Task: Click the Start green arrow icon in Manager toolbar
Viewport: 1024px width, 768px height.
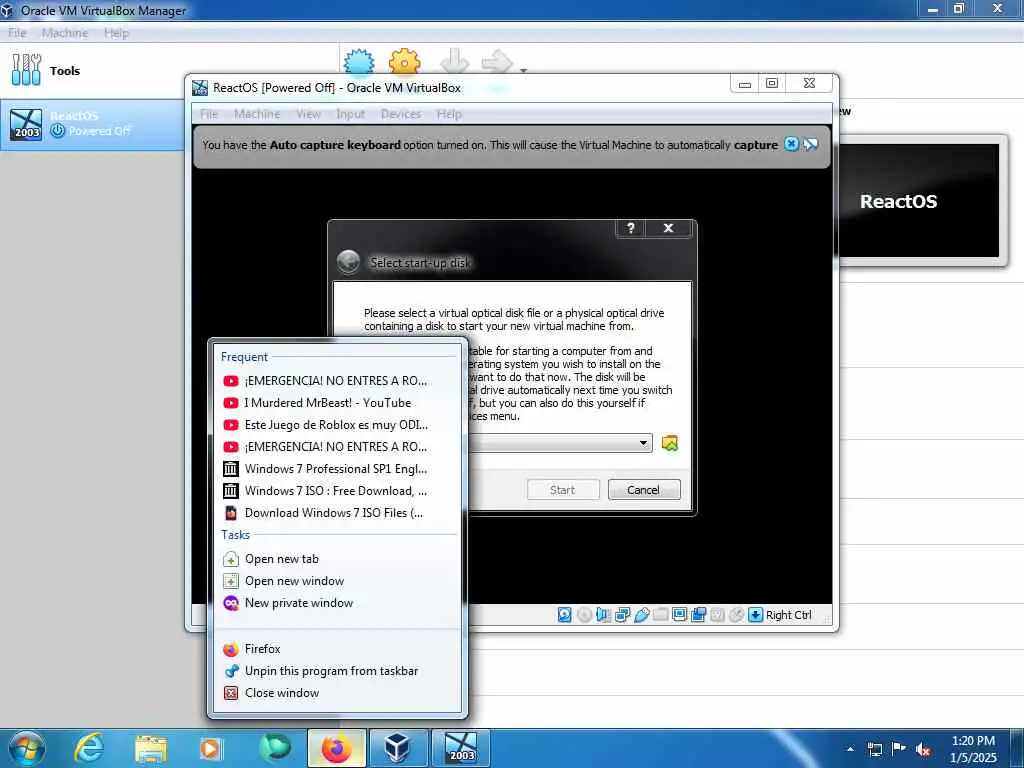Action: click(497, 61)
